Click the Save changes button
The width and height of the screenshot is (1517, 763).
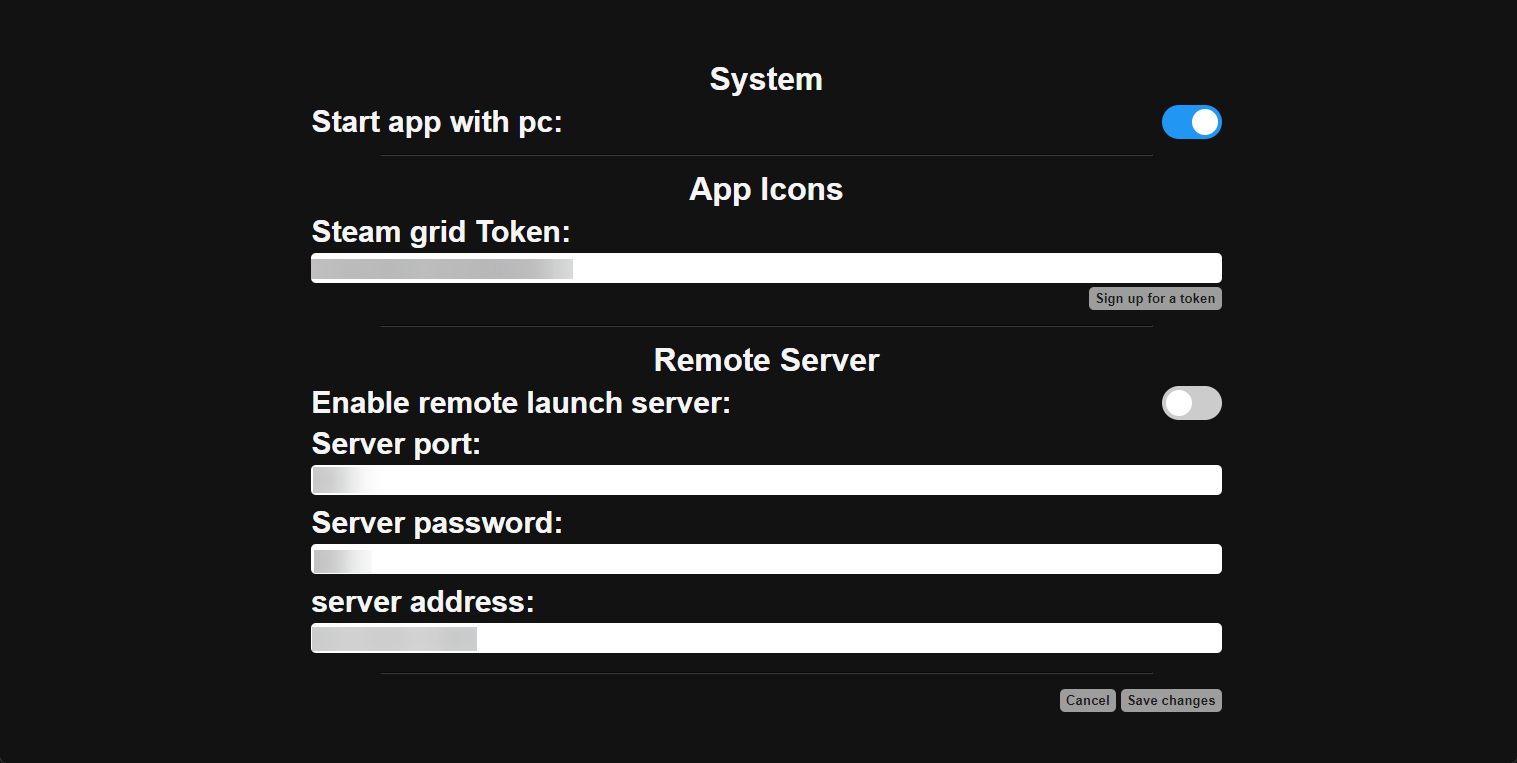(x=1171, y=700)
